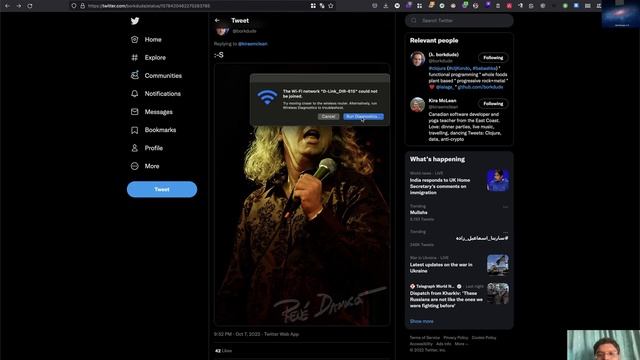Open Home from the sidebar
The width and height of the screenshot is (640, 360).
point(146,40)
